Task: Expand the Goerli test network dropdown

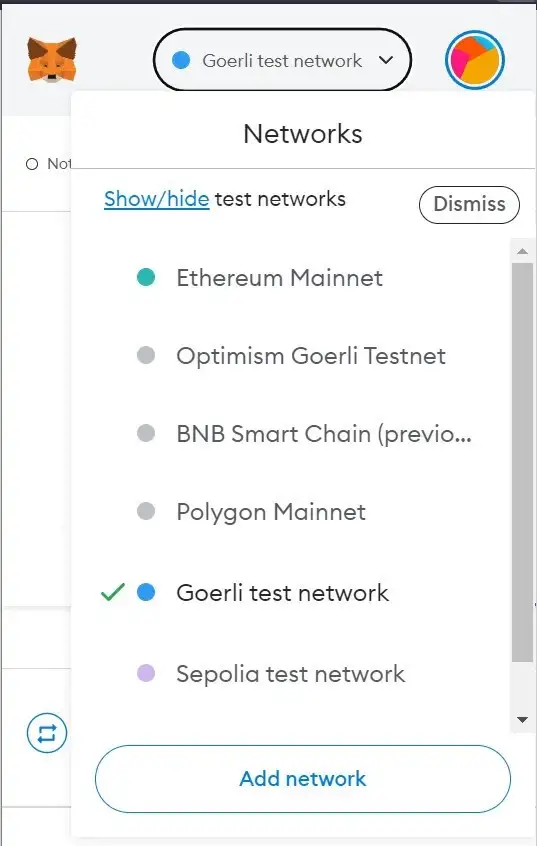Action: (x=282, y=60)
